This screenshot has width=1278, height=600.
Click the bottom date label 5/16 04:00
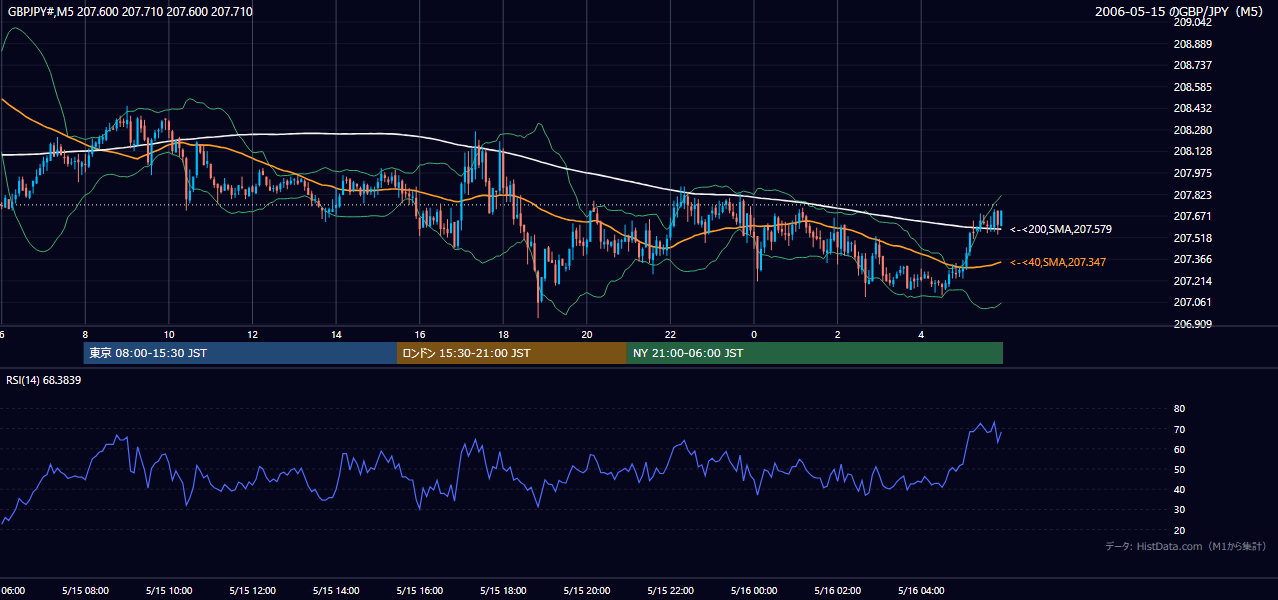[922, 590]
